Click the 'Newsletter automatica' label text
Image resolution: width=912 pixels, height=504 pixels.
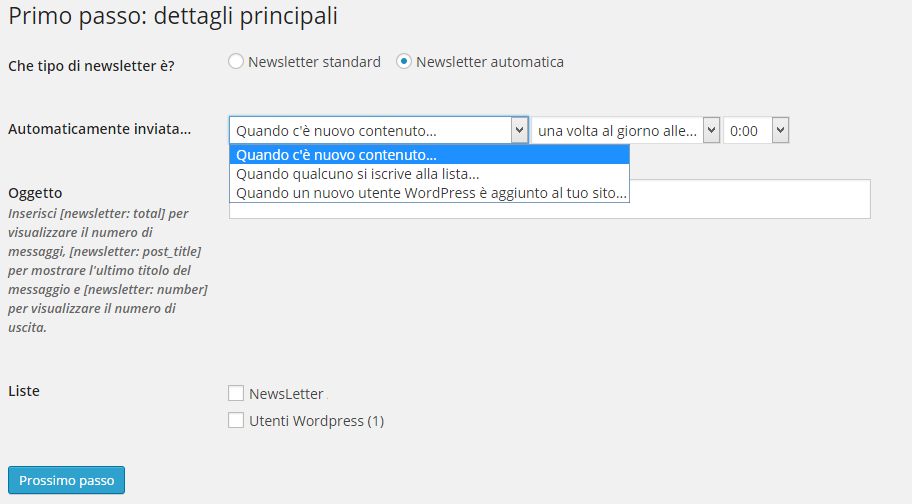click(490, 62)
